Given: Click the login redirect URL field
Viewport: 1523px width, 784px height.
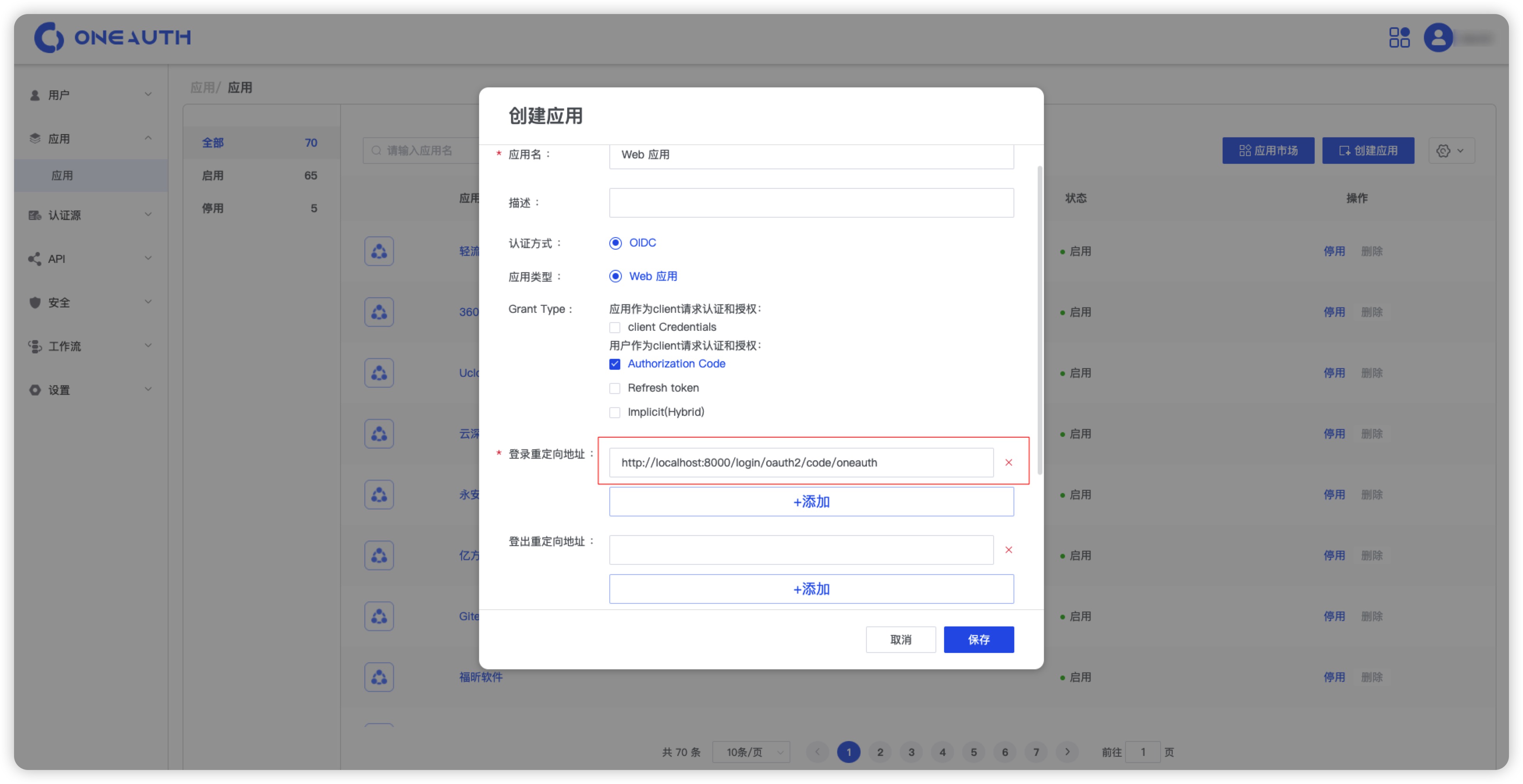Looking at the screenshot, I should tap(801, 462).
